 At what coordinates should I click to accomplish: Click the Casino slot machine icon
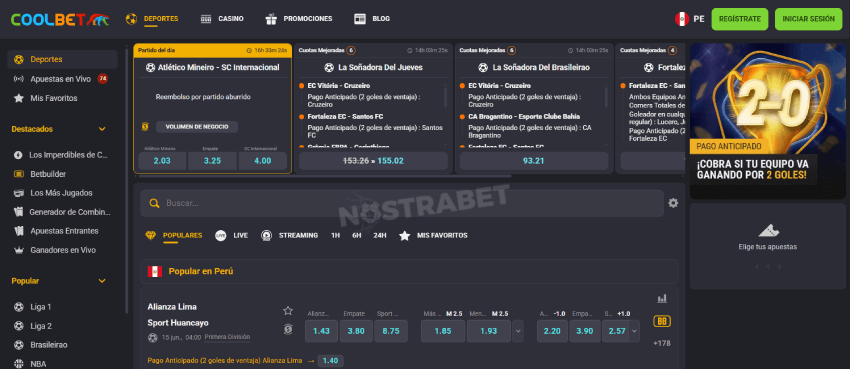point(205,19)
